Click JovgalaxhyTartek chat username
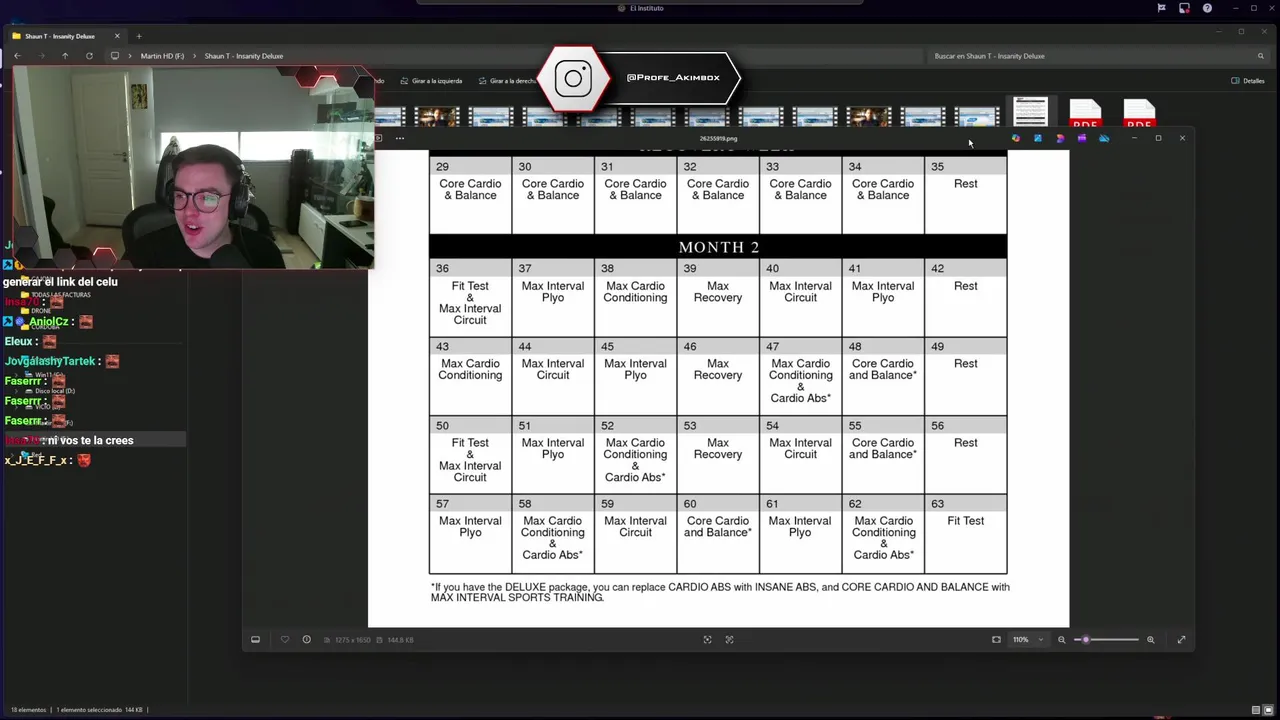 tap(50, 362)
